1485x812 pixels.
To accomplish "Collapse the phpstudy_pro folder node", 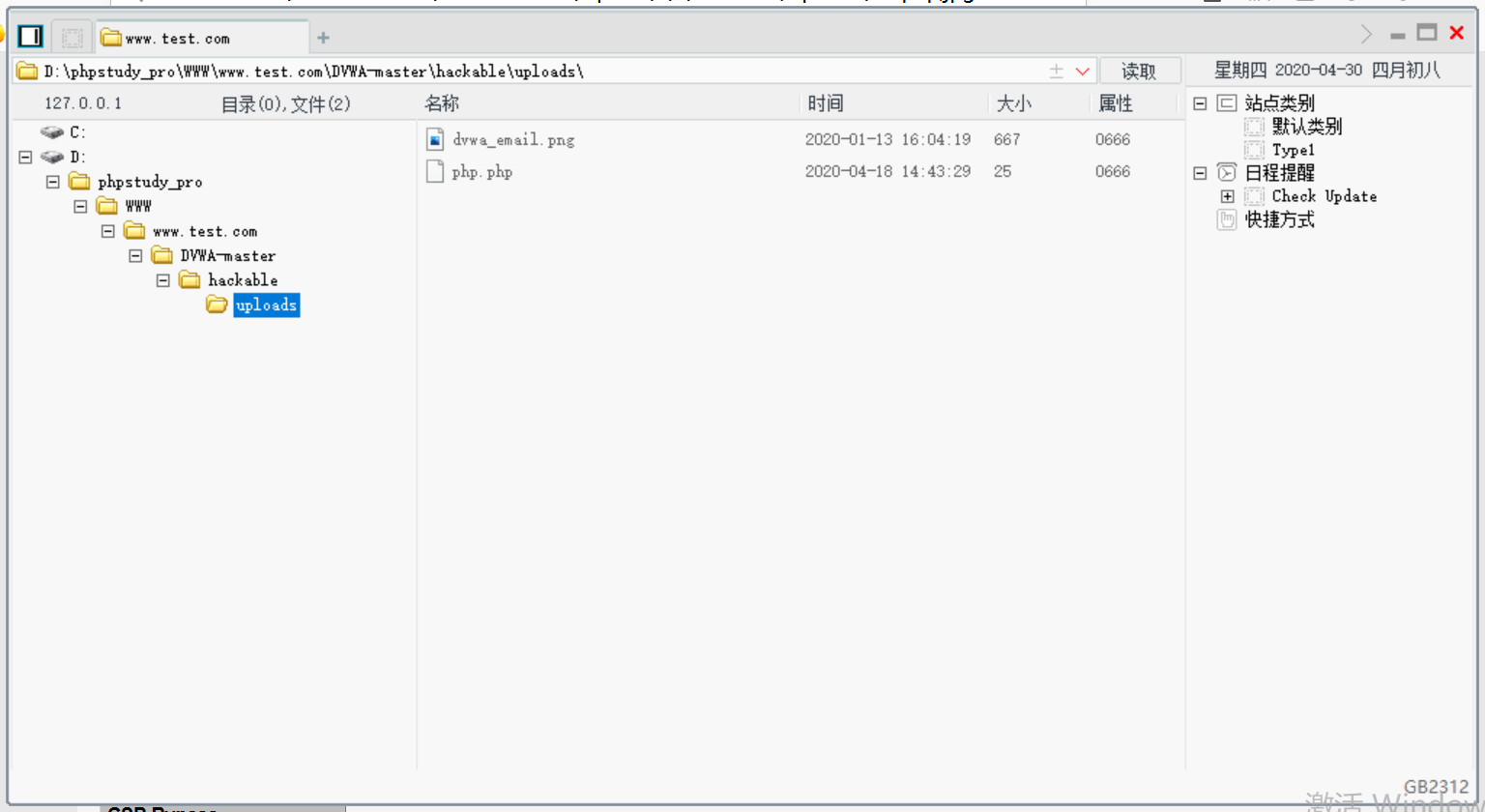I will 53,182.
